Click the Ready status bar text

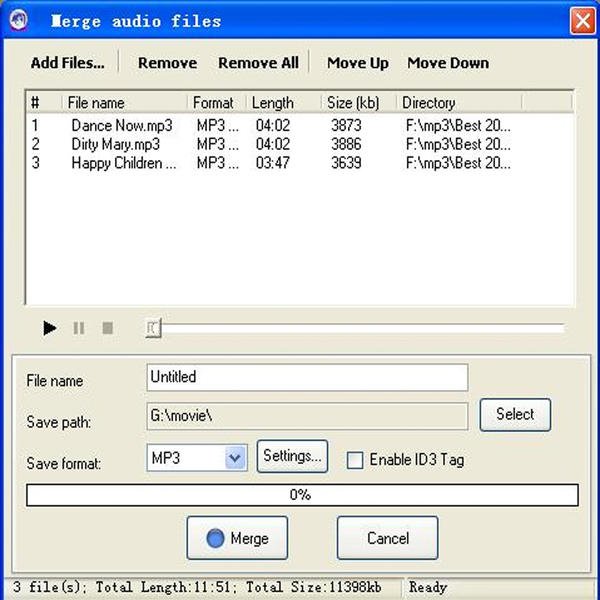(x=428, y=587)
